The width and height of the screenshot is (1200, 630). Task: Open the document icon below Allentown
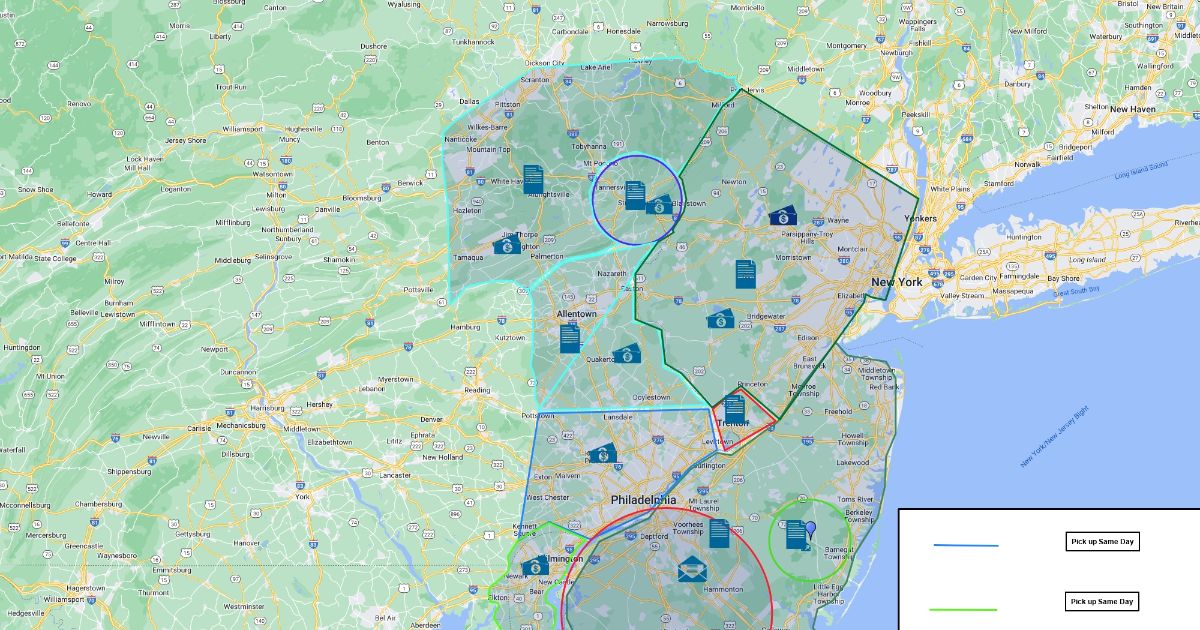pyautogui.click(x=570, y=338)
